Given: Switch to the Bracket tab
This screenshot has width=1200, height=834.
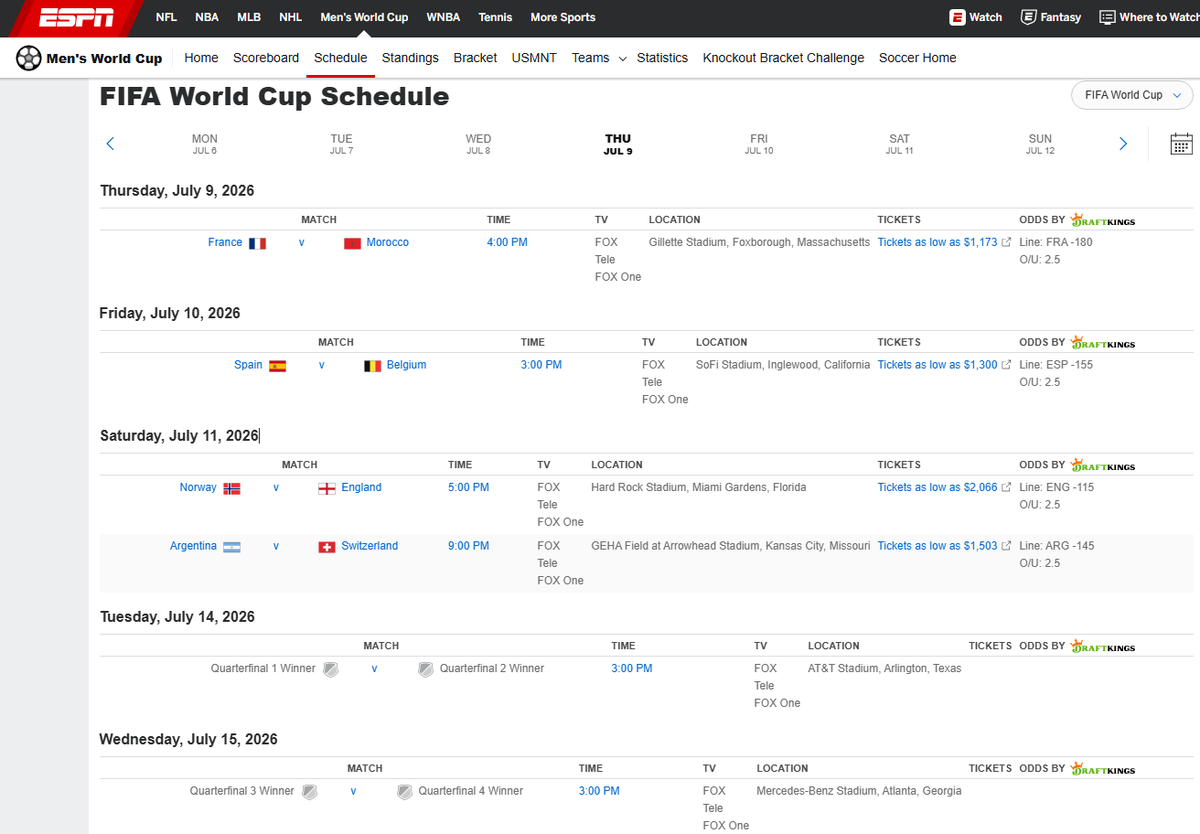Looking at the screenshot, I should pos(475,58).
